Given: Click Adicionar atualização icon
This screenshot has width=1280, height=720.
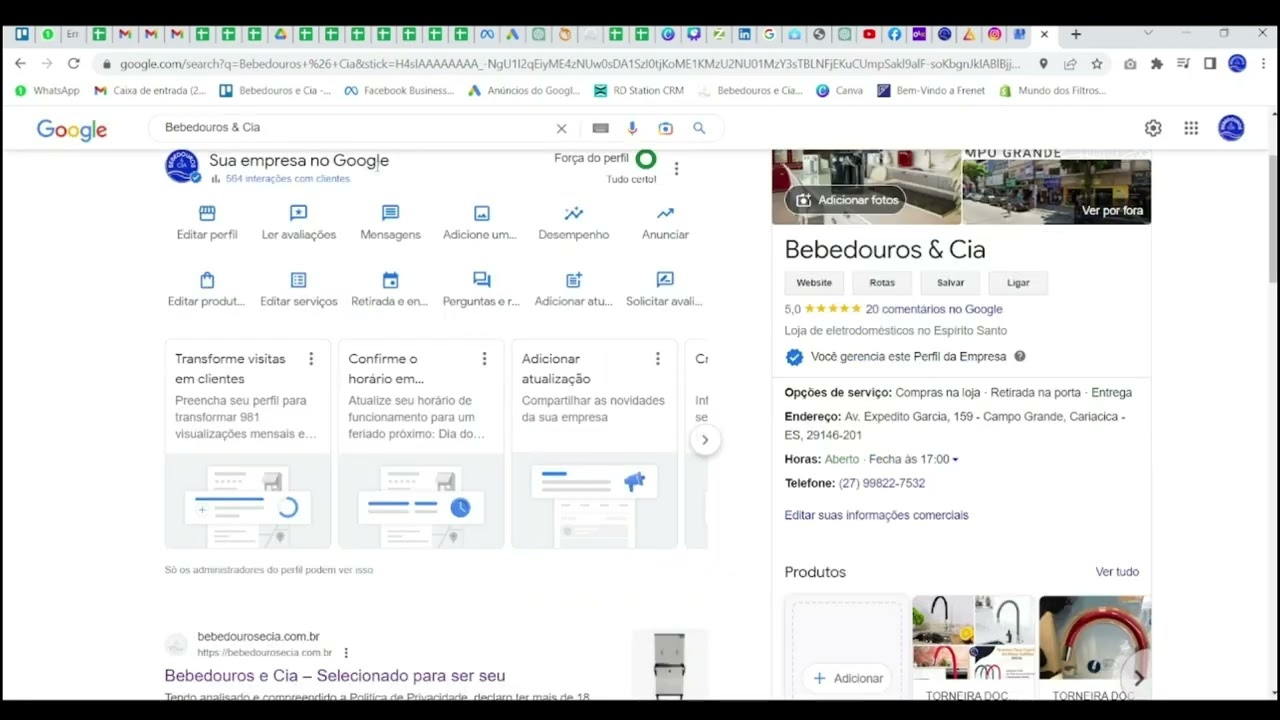Looking at the screenshot, I should (x=573, y=280).
